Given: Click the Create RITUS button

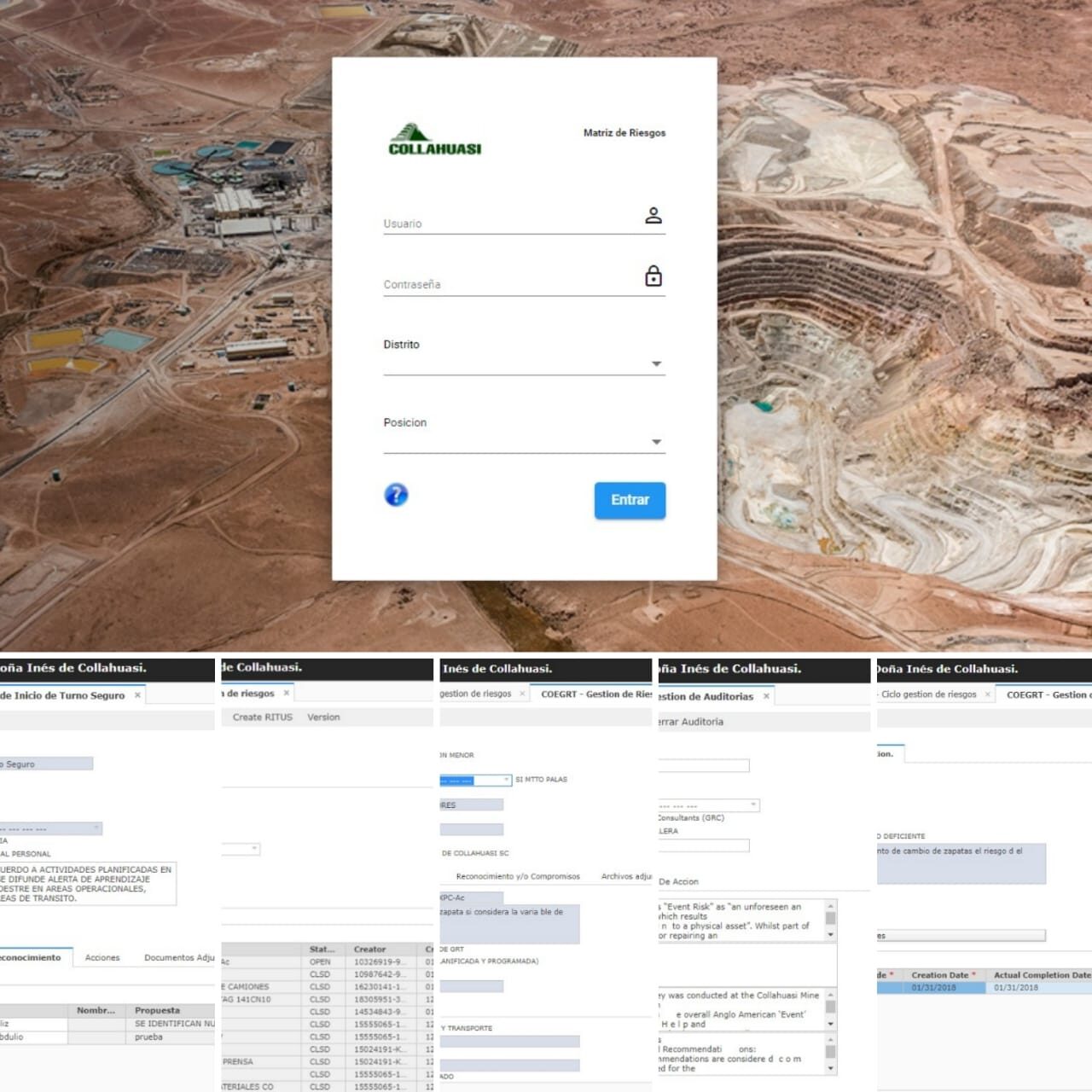Looking at the screenshot, I should click(x=262, y=717).
